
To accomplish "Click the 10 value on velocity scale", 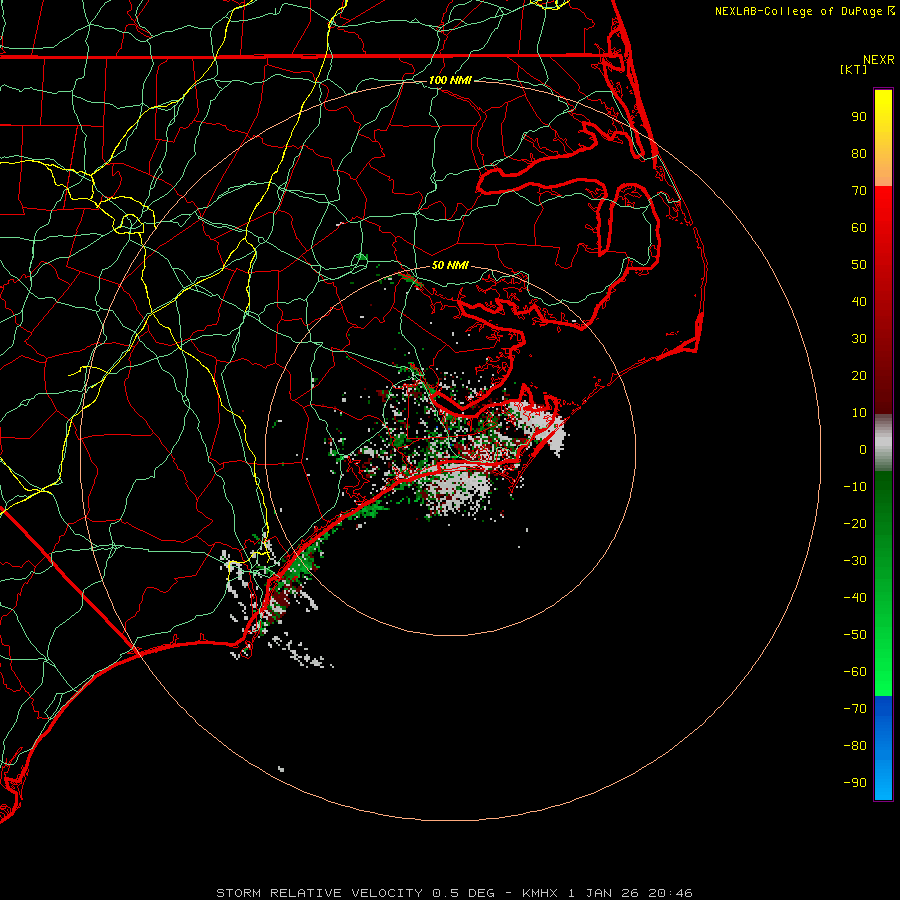I will tap(859, 413).
